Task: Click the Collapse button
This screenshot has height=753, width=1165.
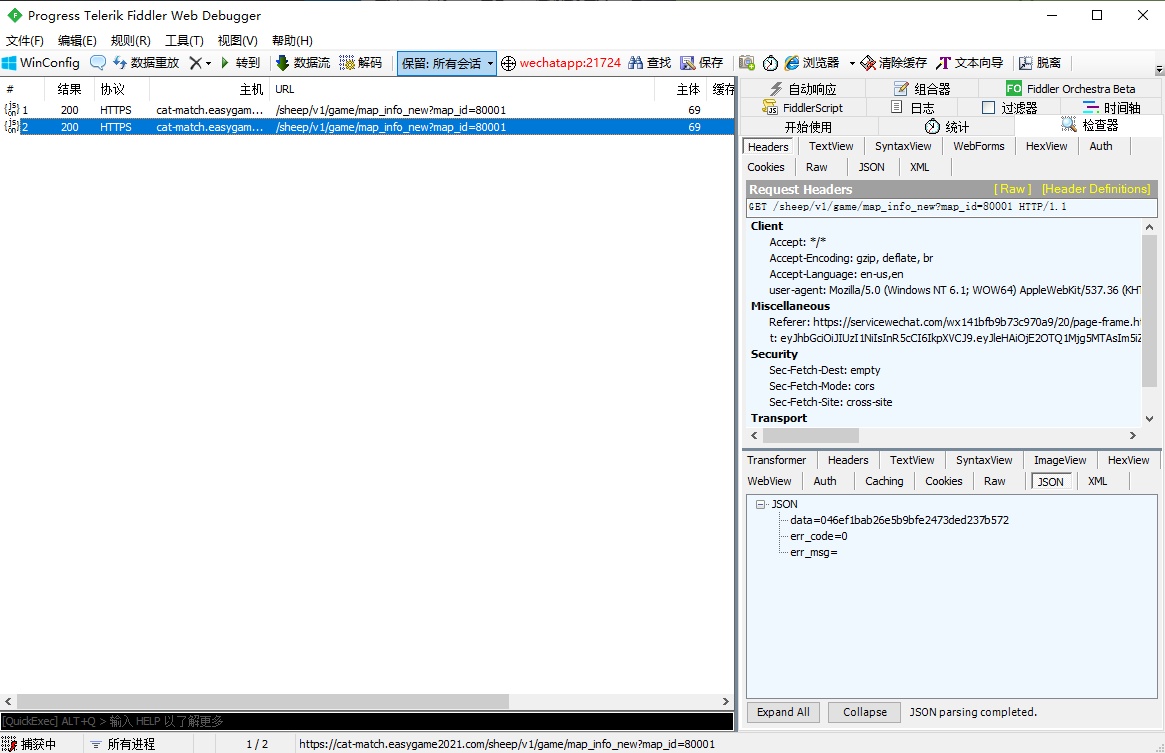Action: tap(865, 712)
